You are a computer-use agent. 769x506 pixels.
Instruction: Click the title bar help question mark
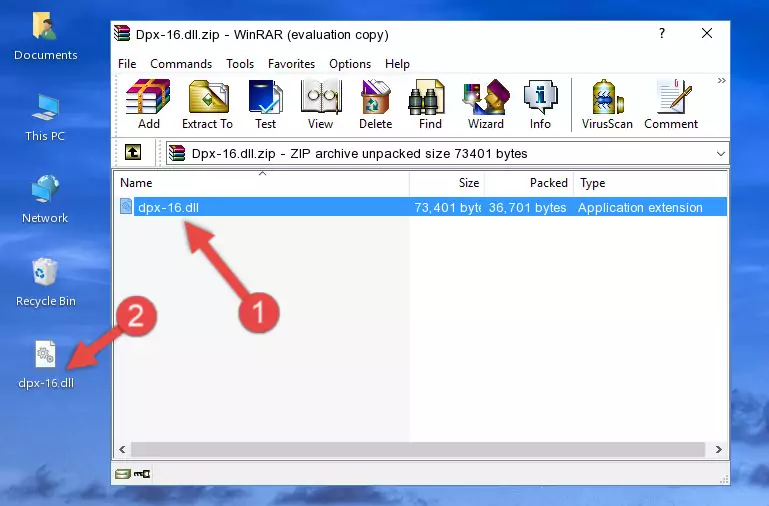[x=662, y=33]
